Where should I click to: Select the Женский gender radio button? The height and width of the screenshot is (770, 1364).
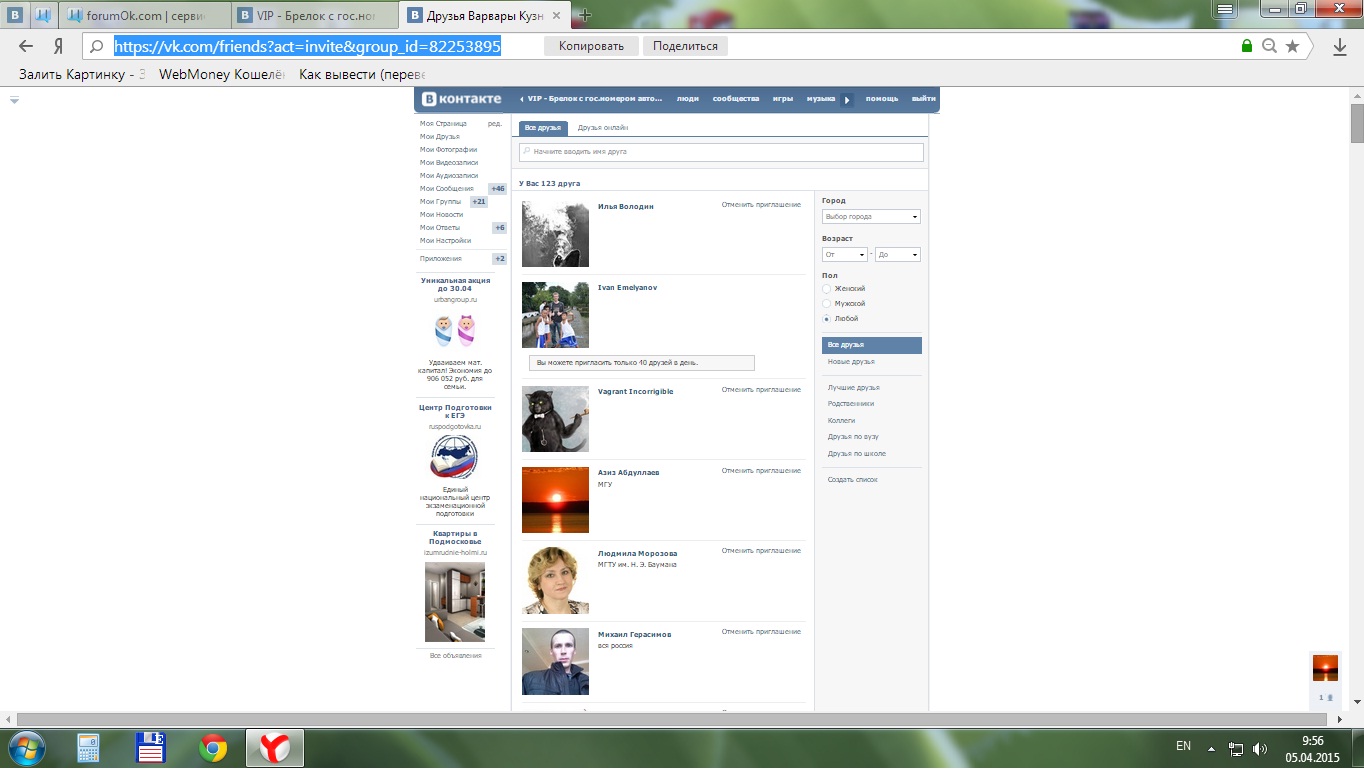tap(826, 289)
